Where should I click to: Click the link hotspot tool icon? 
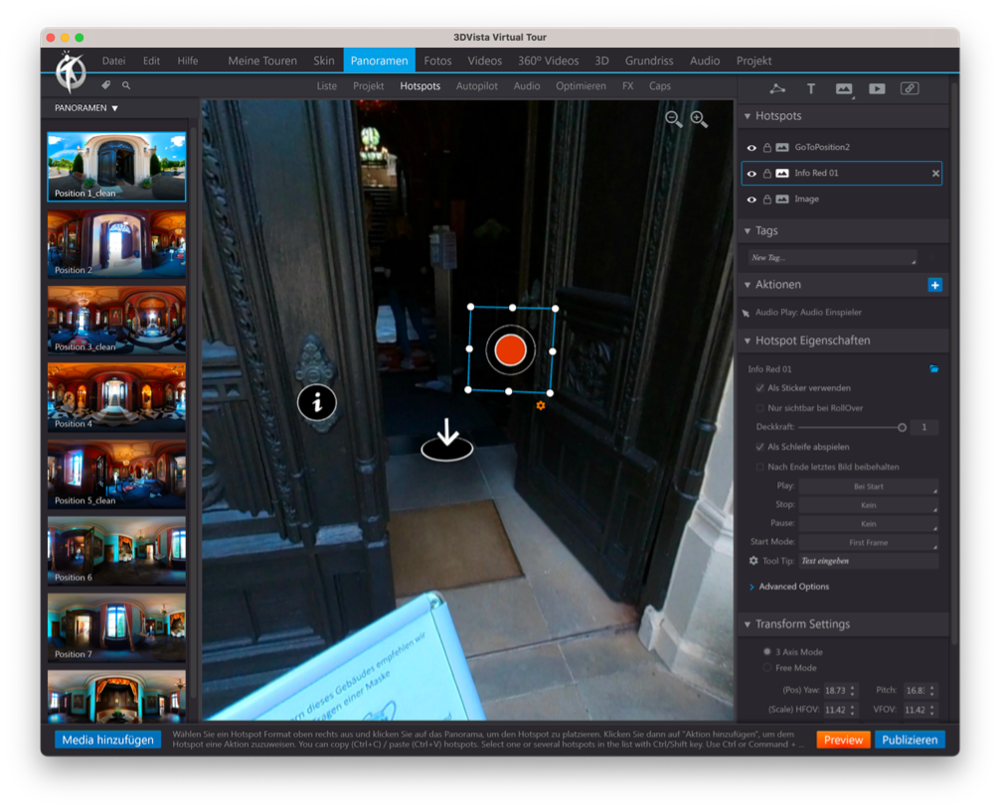point(909,89)
